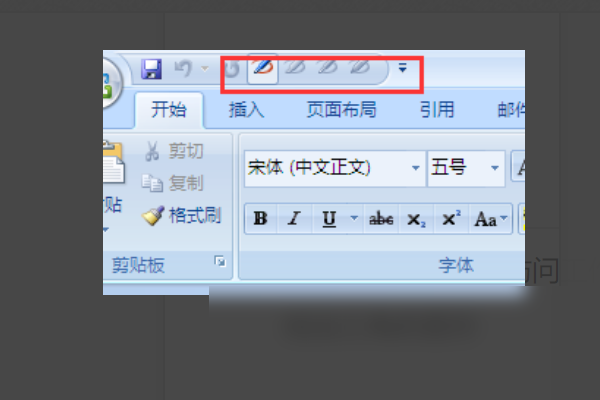Expand the Customize Quick Access Toolbar arrow
The image size is (600, 400).
pyautogui.click(x=403, y=68)
